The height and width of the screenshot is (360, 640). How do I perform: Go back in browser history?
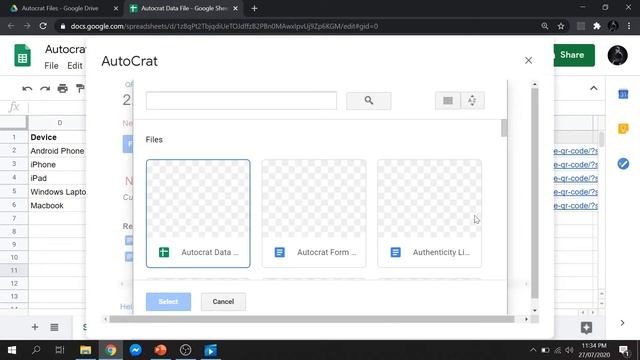(x=11, y=26)
